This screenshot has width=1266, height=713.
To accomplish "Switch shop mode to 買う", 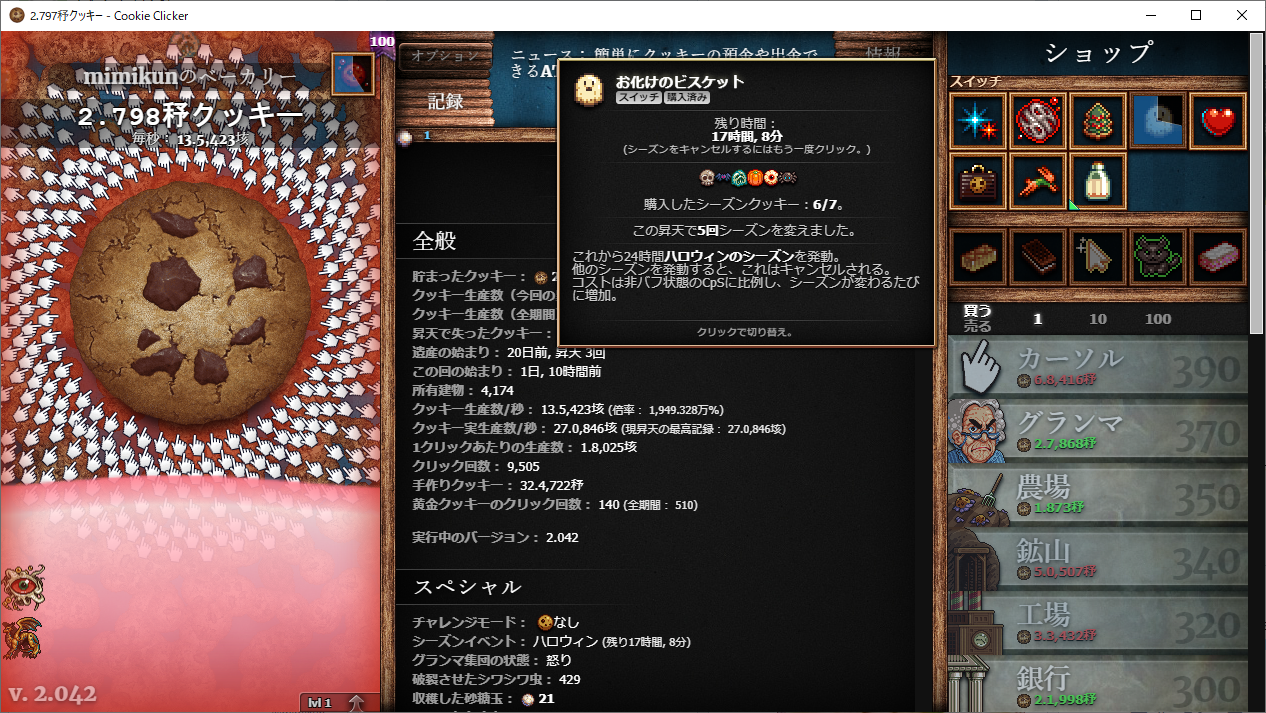I will coord(978,311).
